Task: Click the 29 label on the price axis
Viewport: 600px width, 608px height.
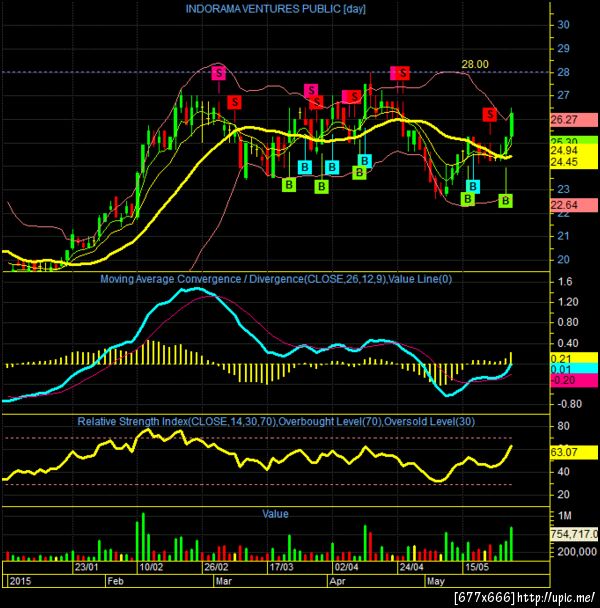Action: [563, 48]
